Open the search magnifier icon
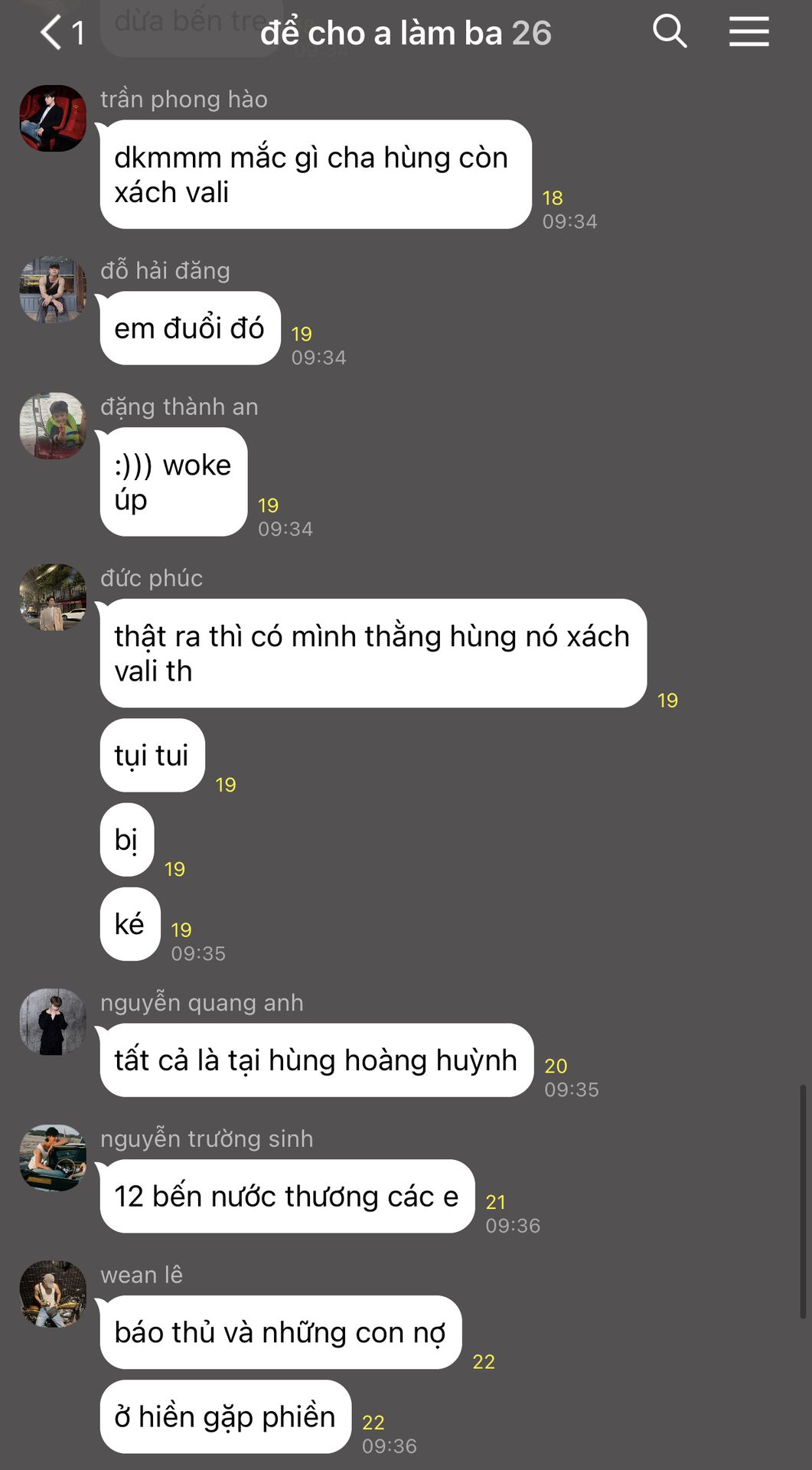Image resolution: width=812 pixels, height=1470 pixels. pyautogui.click(x=670, y=31)
